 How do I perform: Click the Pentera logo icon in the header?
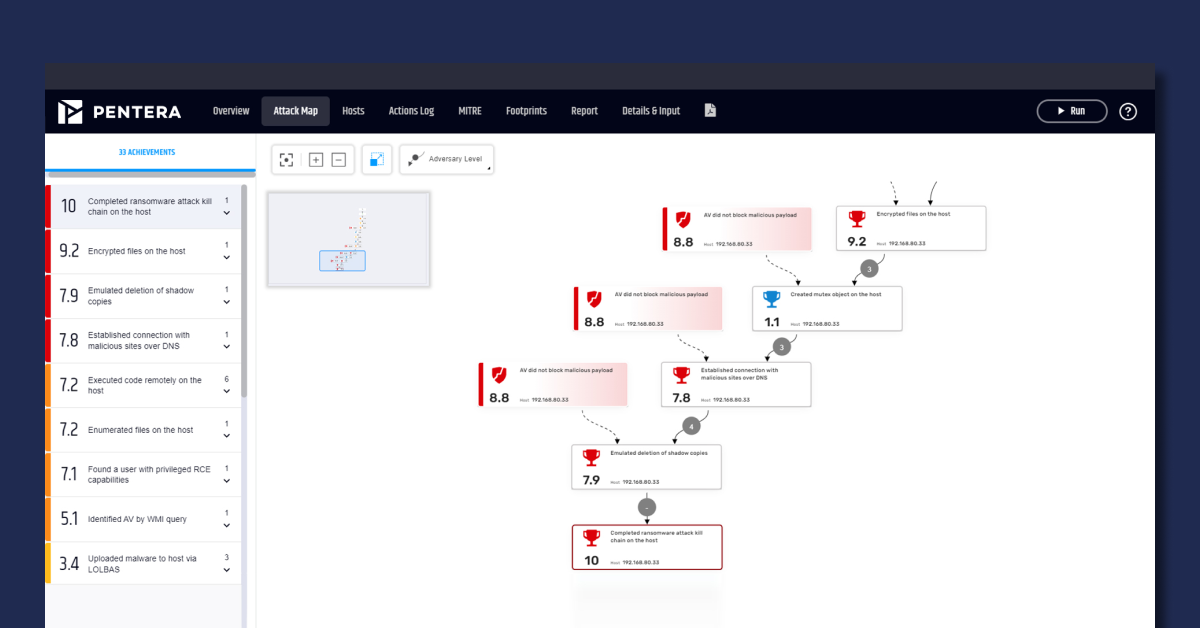click(x=71, y=111)
